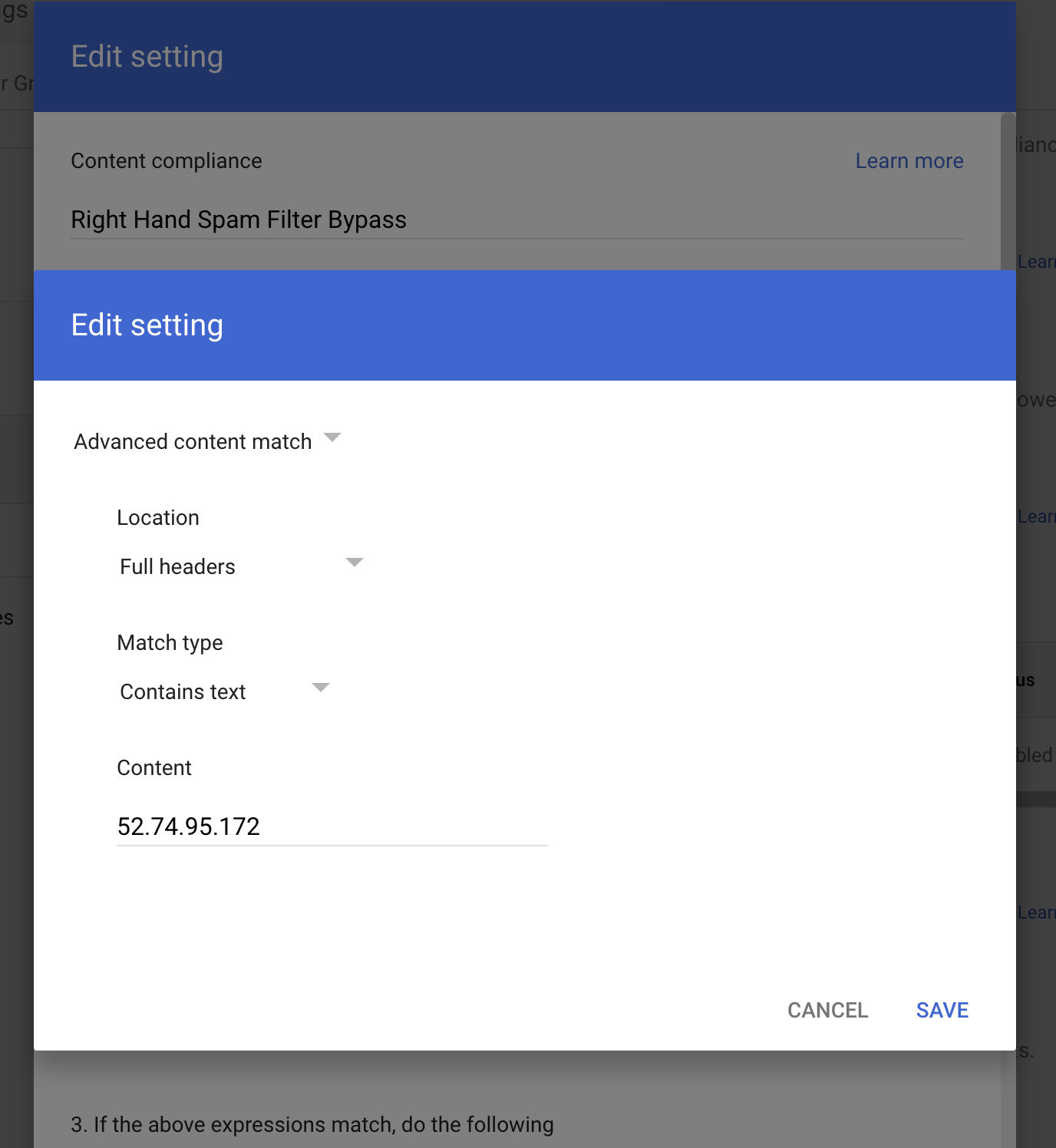This screenshot has height=1148, width=1056.
Task: Click the "If the above expressions match" step text
Action: coord(312,1125)
